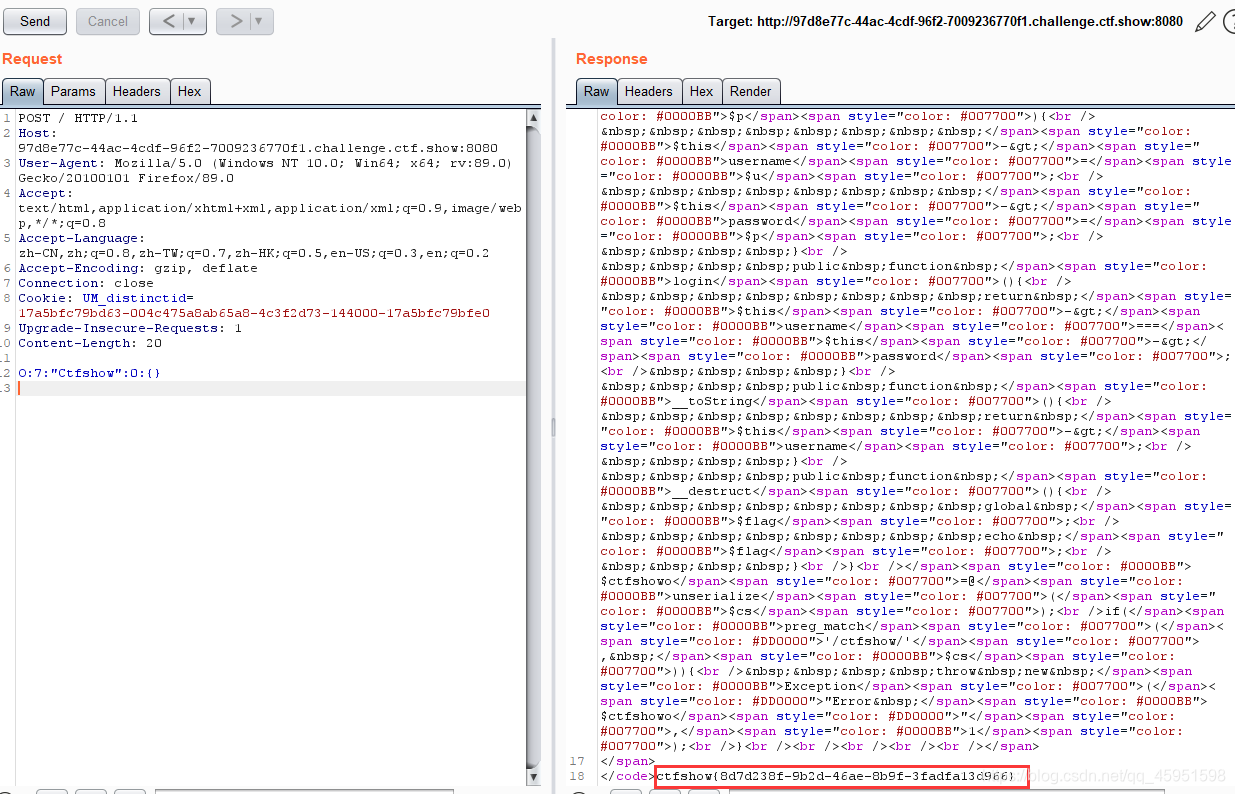1235x794 pixels.
Task: Click the Send request button
Action: (x=35, y=21)
